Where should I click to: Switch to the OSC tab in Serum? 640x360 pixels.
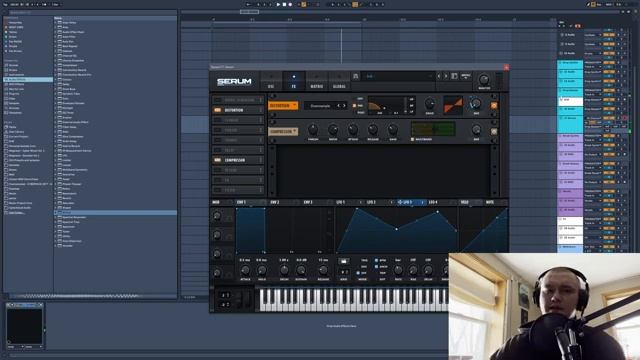[271, 81]
